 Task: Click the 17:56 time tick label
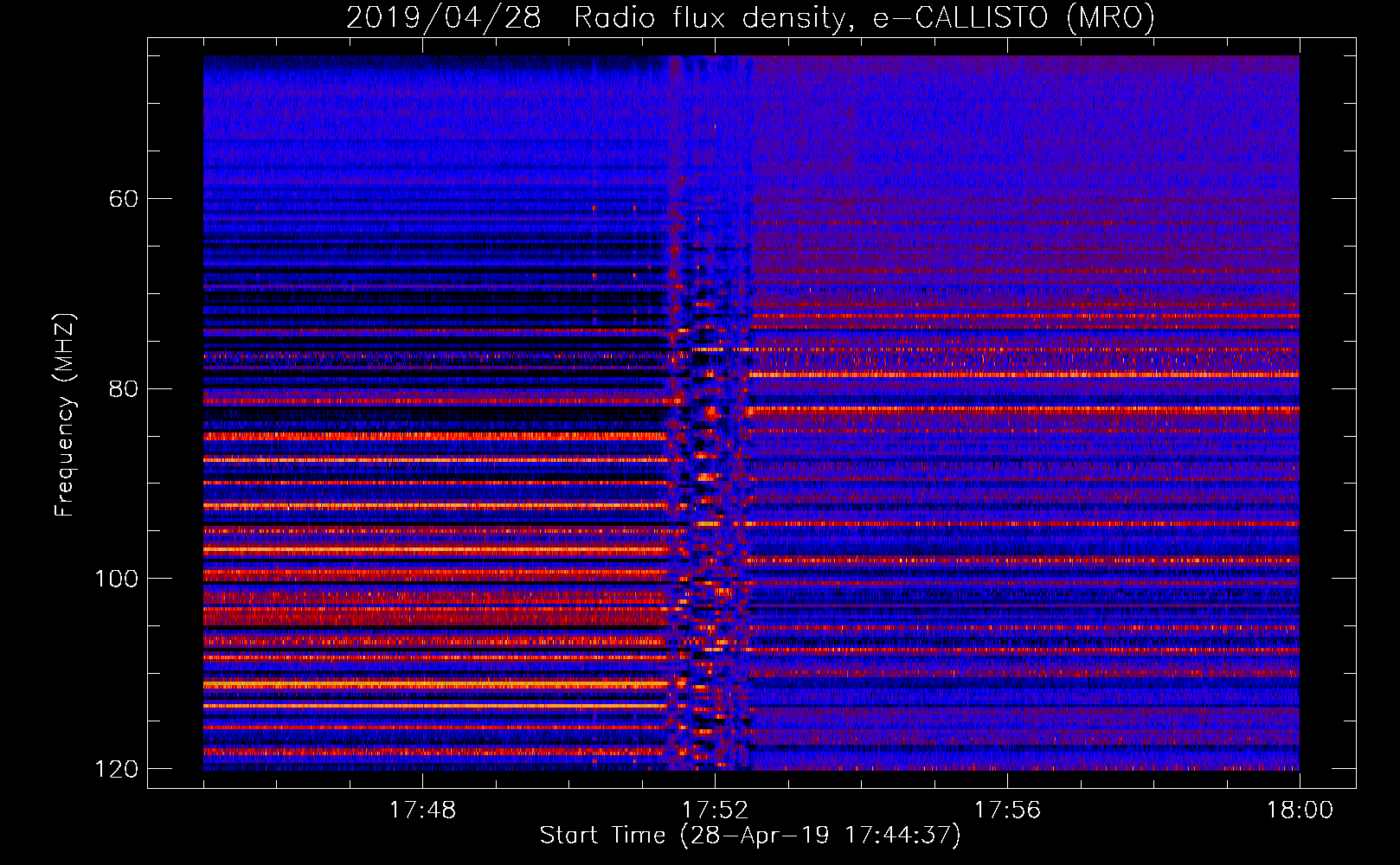[1007, 811]
